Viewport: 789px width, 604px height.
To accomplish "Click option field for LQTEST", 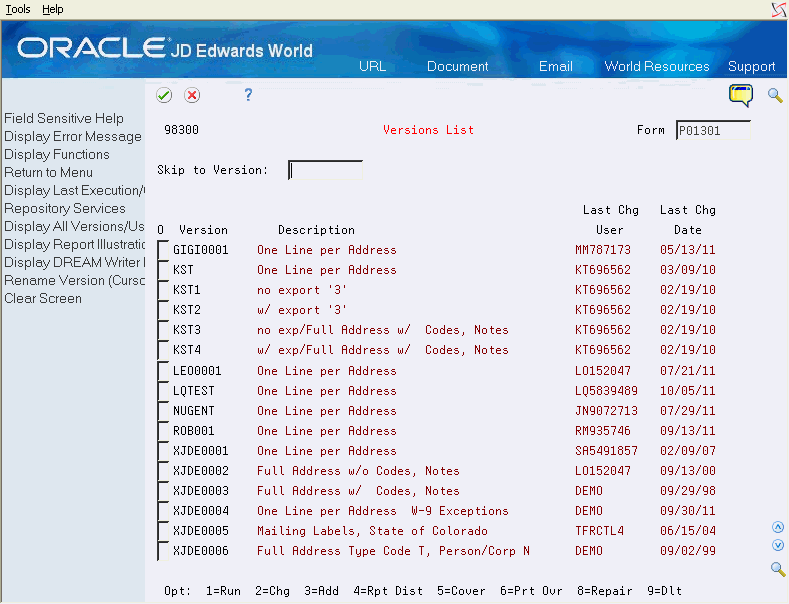I will tap(163, 391).
